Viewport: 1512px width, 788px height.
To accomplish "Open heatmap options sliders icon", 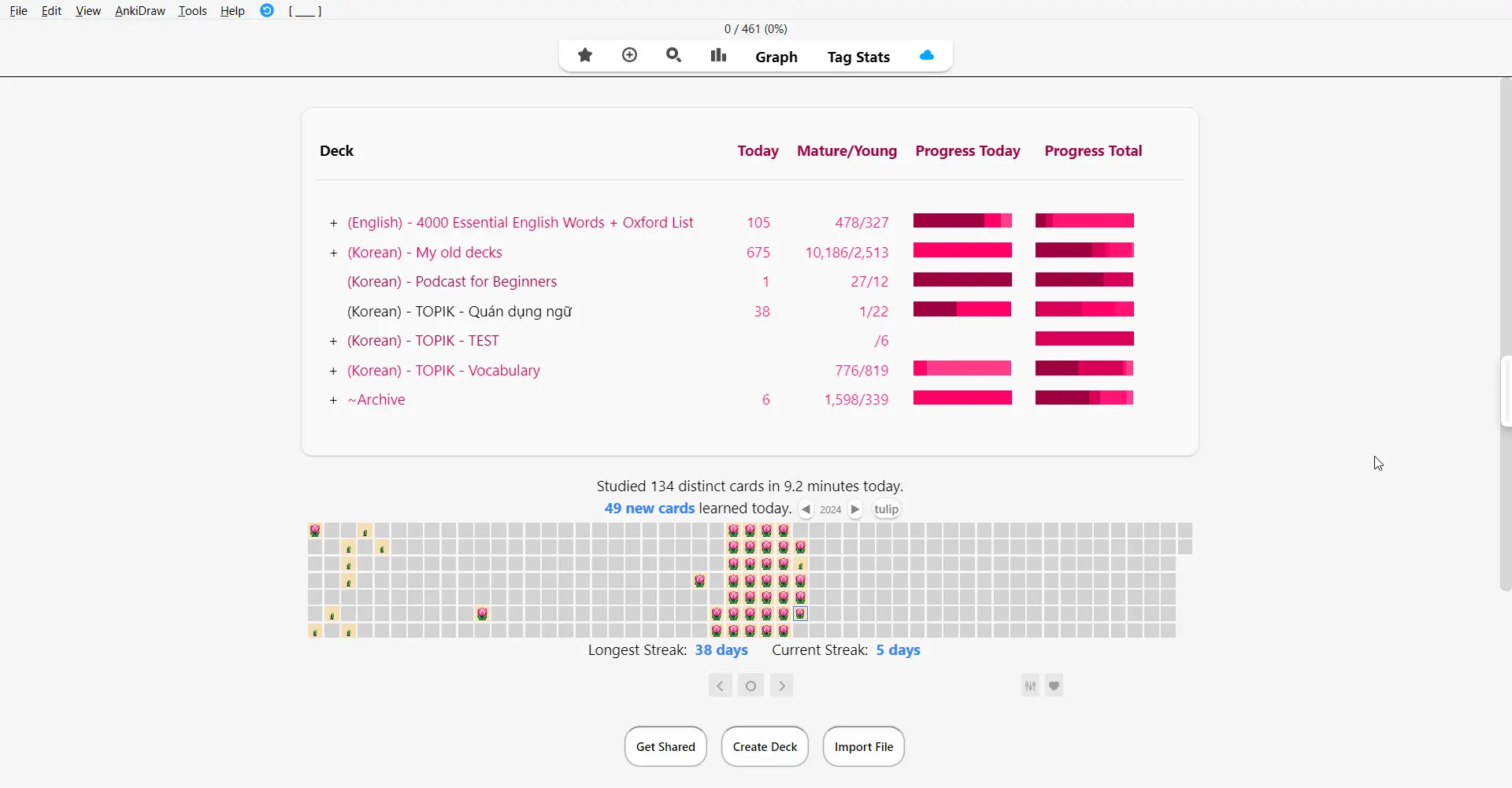I will [x=1031, y=686].
